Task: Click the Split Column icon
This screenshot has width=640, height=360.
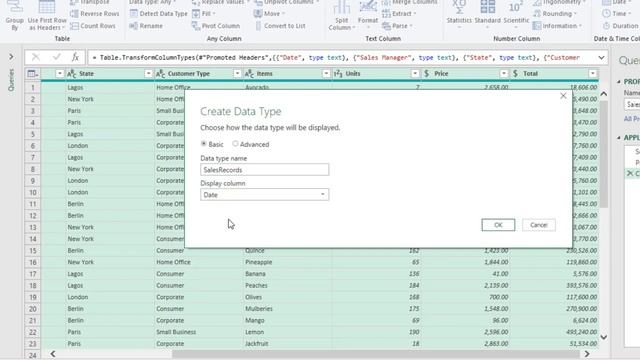Action: coord(342,16)
